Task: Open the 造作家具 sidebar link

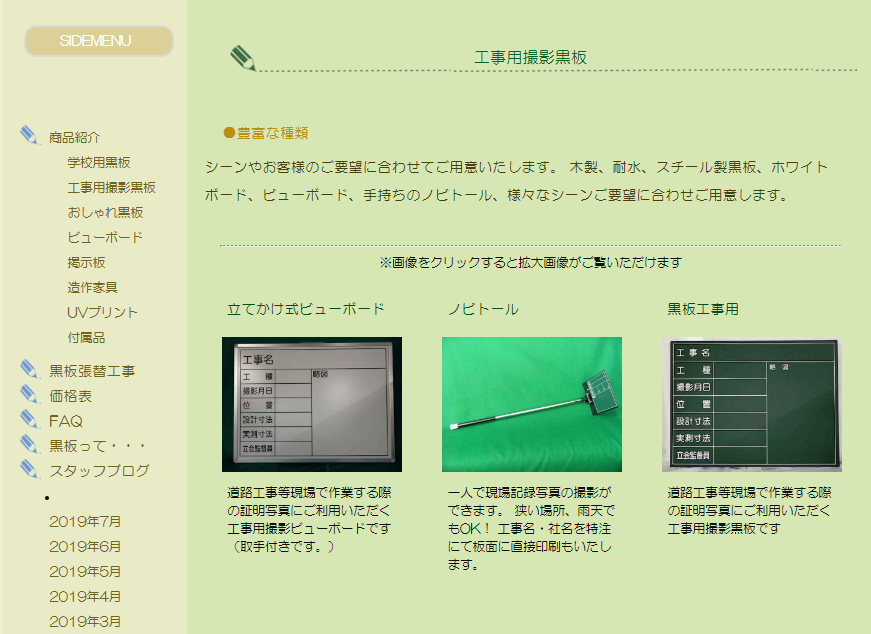Action: coord(92,287)
